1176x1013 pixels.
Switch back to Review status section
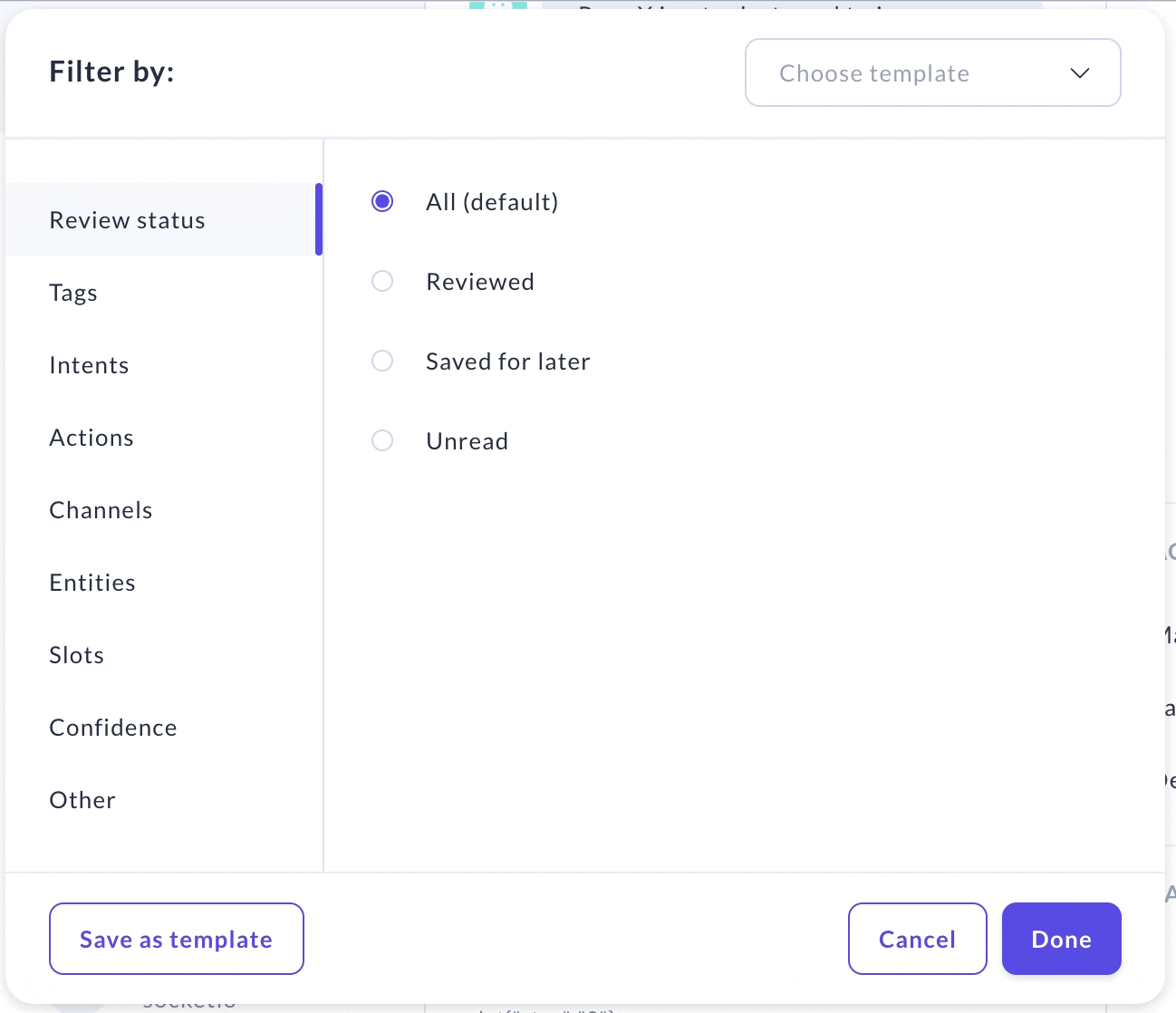127,219
